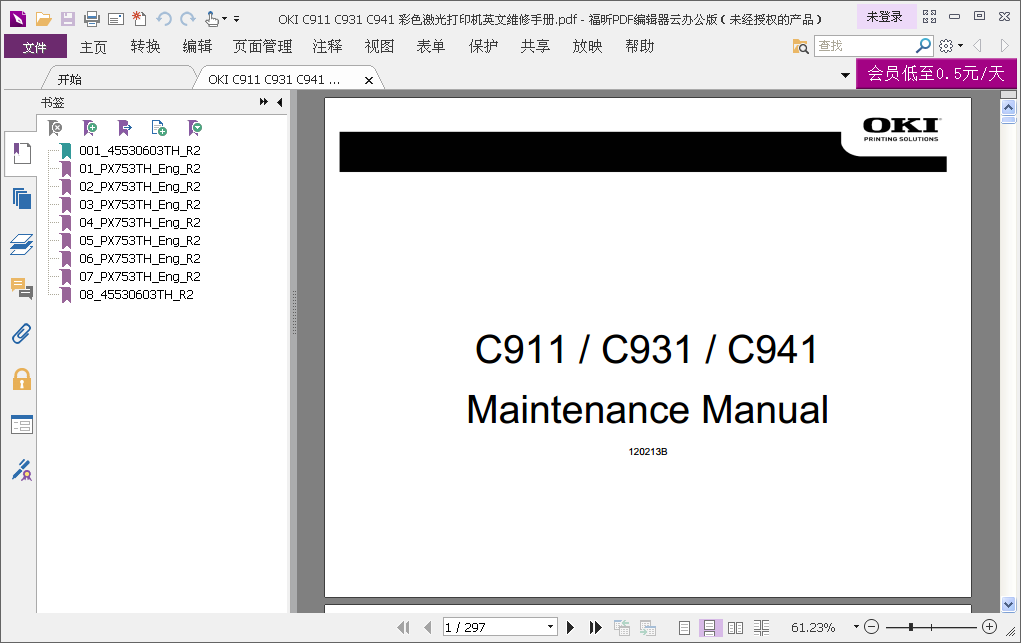Open the 文件 menu

35,46
